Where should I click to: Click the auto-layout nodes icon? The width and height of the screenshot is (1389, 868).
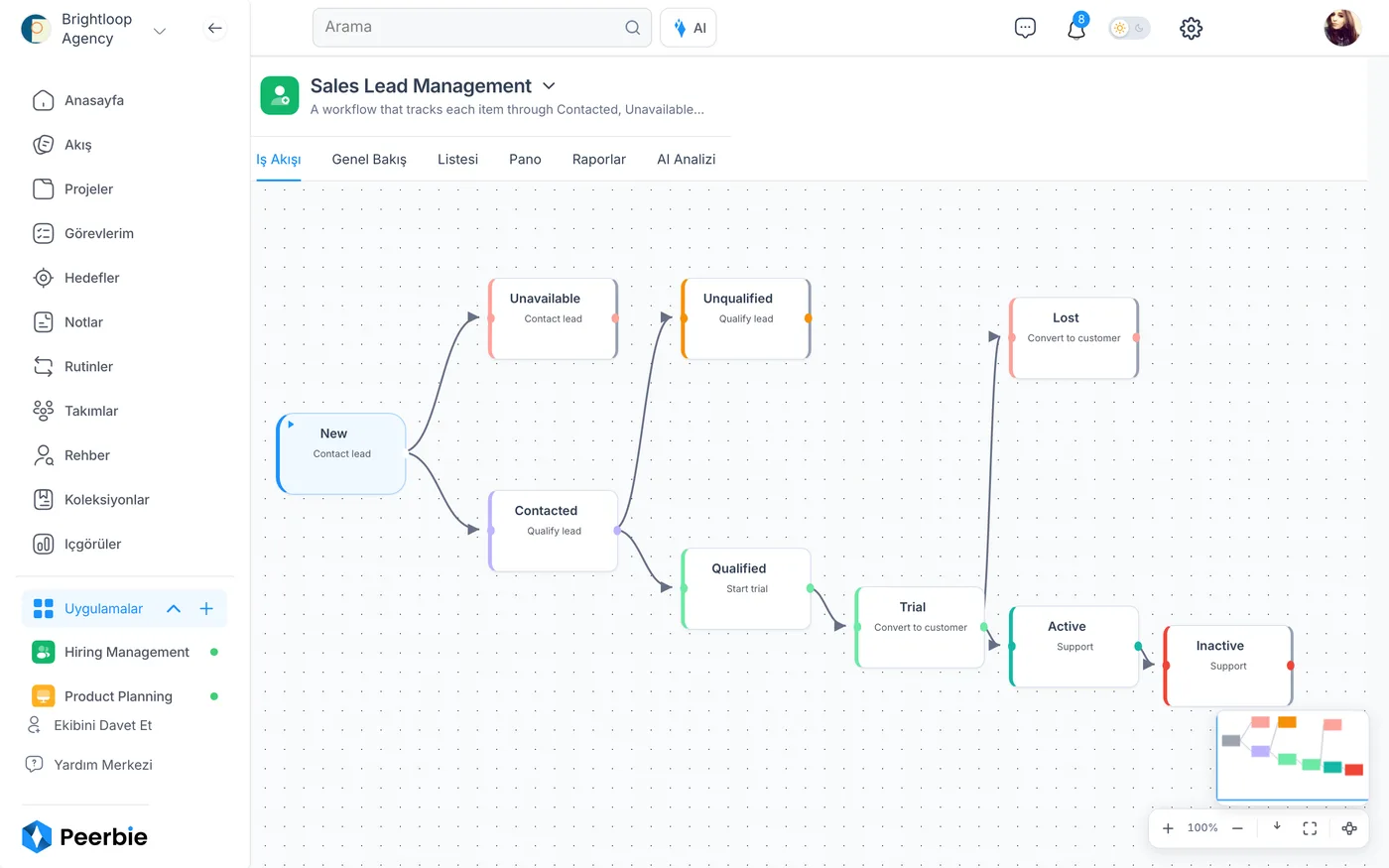click(1349, 828)
